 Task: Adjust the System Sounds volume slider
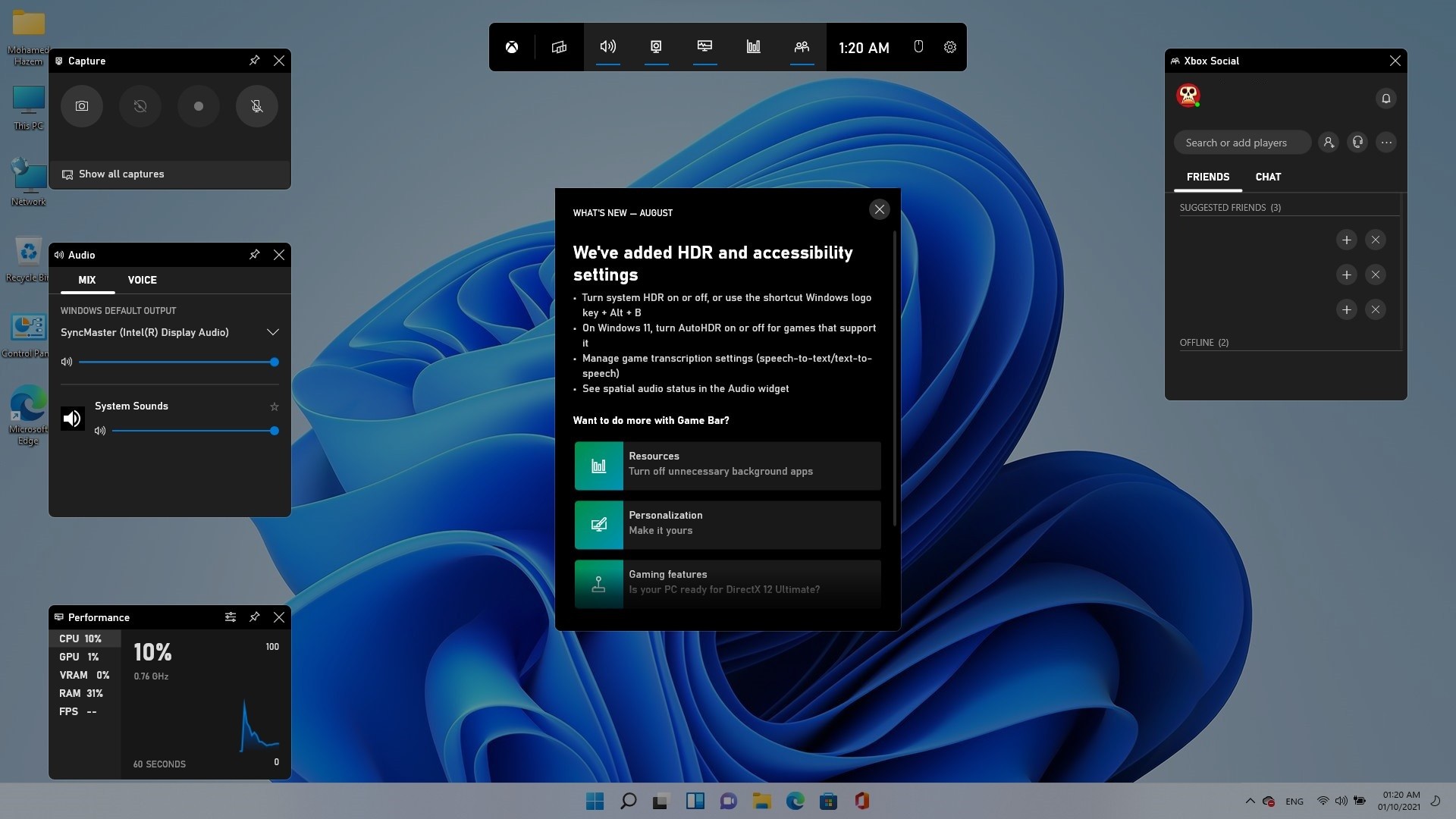196,431
